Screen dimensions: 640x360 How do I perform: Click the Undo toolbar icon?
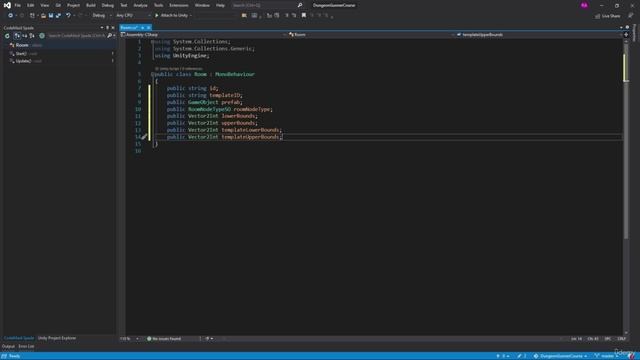(x=68, y=16)
